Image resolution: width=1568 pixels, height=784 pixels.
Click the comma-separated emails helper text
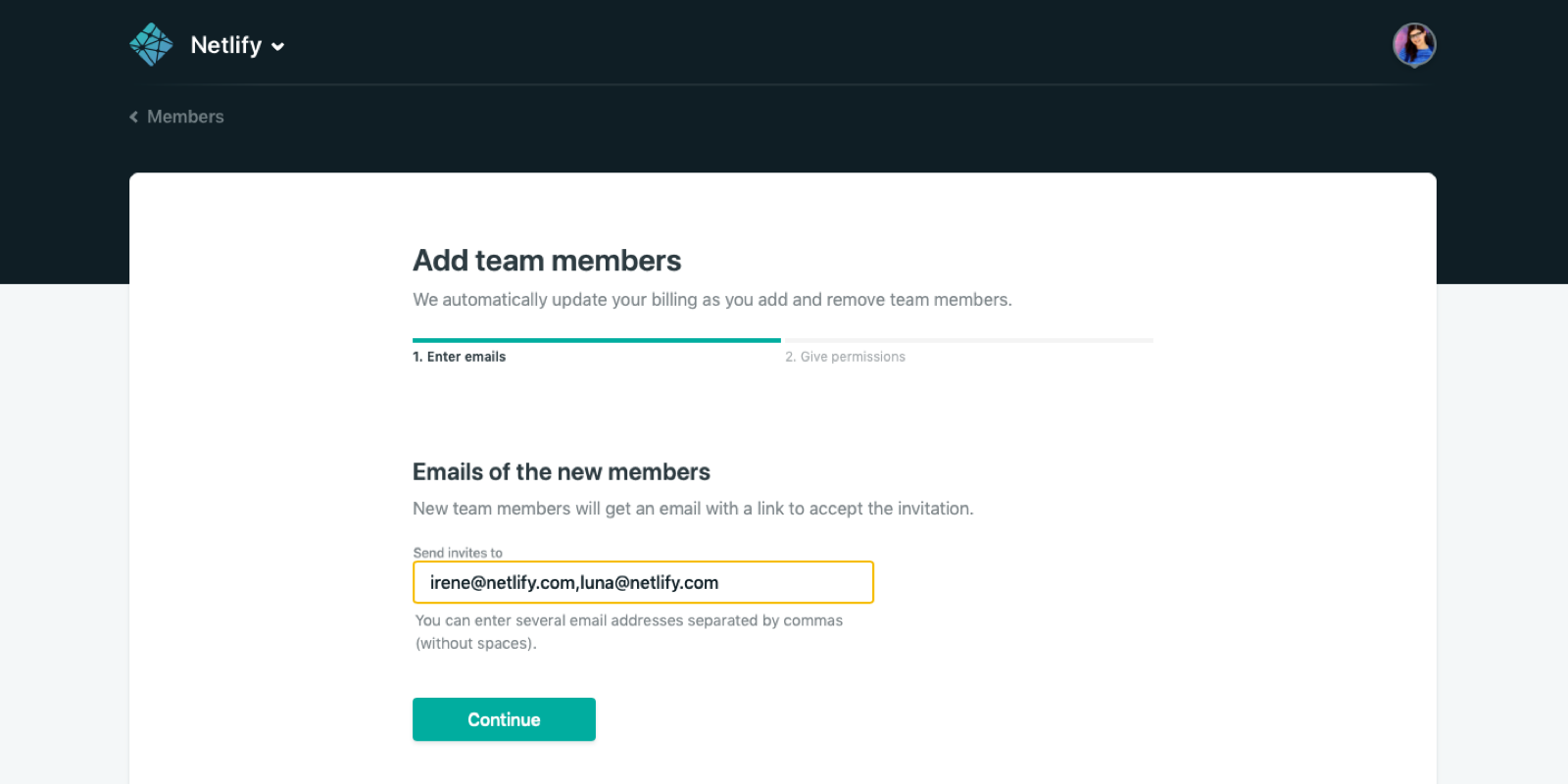628,620
